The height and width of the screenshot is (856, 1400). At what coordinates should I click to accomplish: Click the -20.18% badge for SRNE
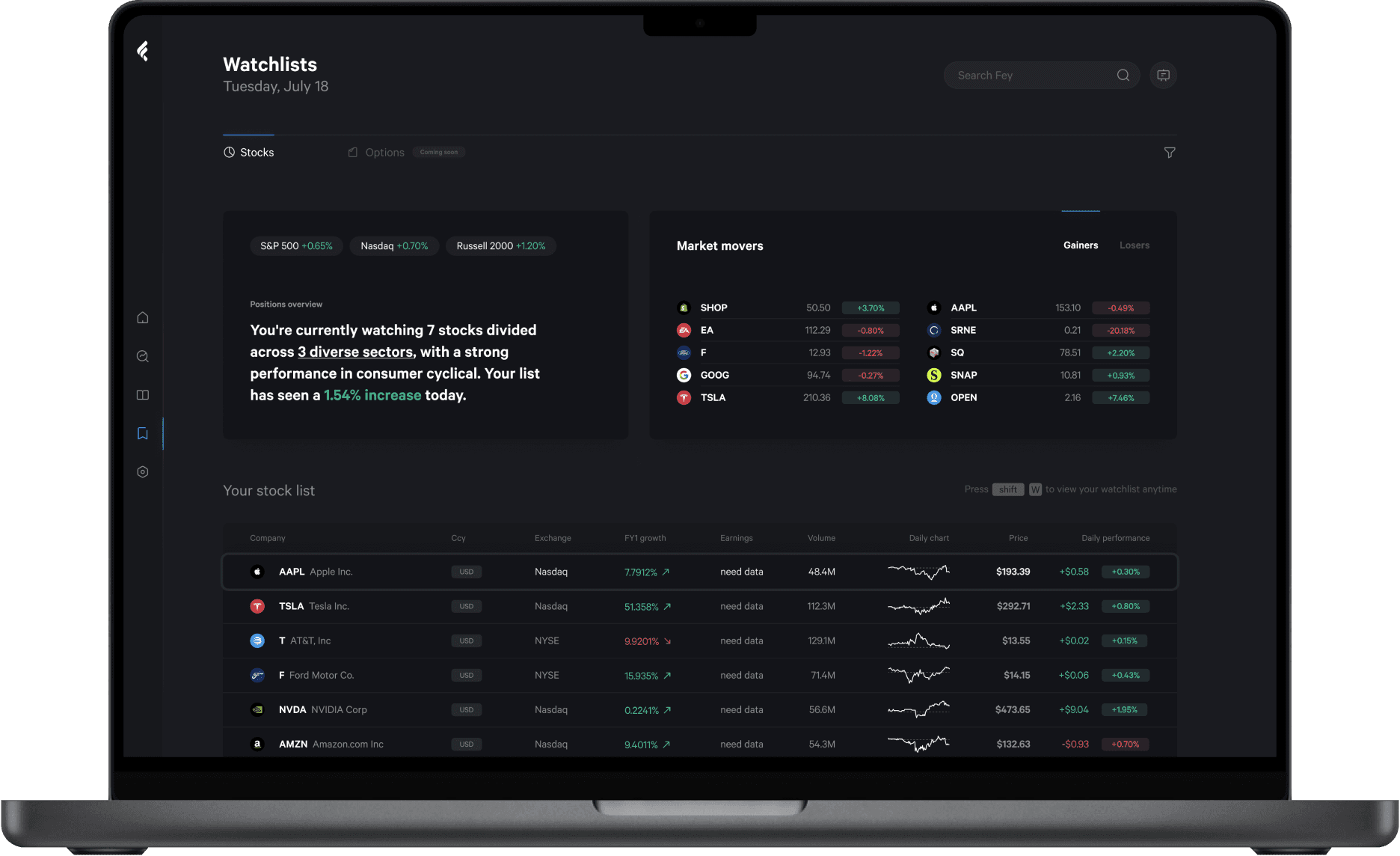pos(1121,331)
